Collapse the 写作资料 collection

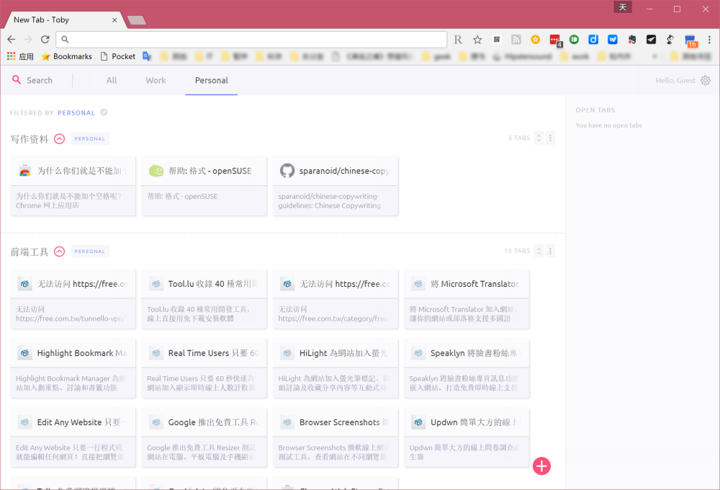click(59, 139)
